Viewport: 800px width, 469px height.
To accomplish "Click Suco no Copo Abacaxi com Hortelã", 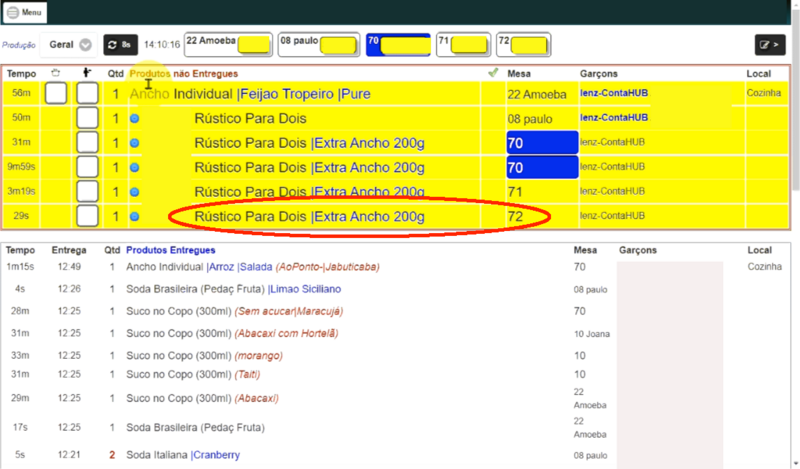I will (x=232, y=333).
